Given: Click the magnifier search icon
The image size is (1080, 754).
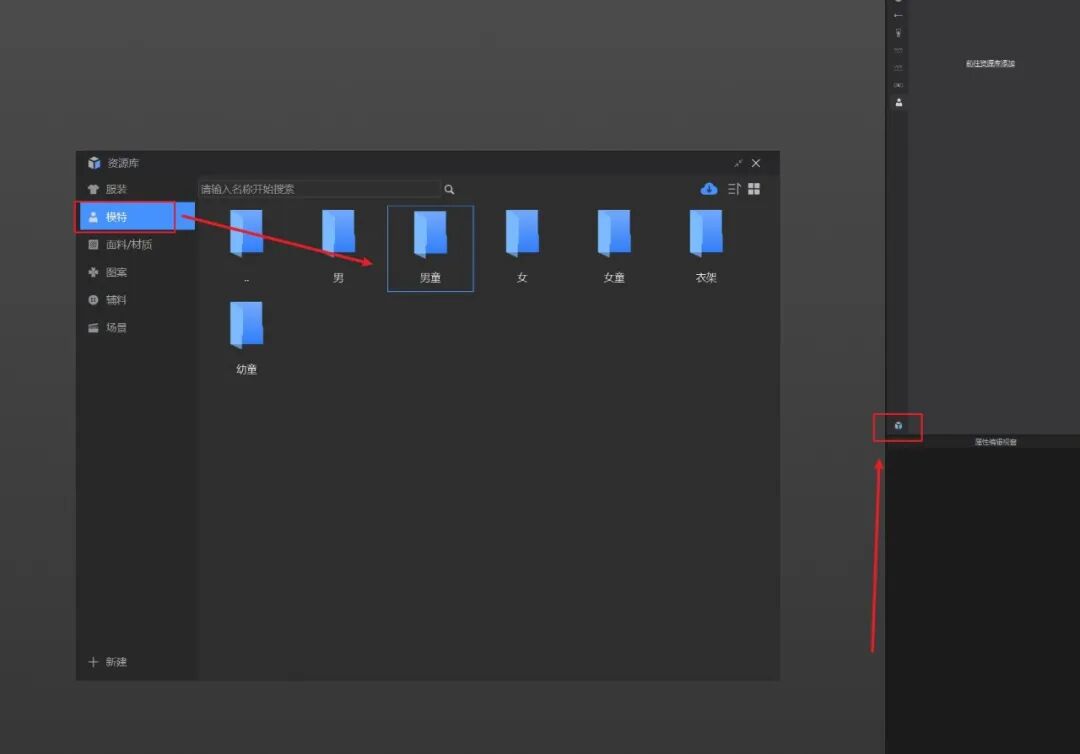Looking at the screenshot, I should (449, 189).
